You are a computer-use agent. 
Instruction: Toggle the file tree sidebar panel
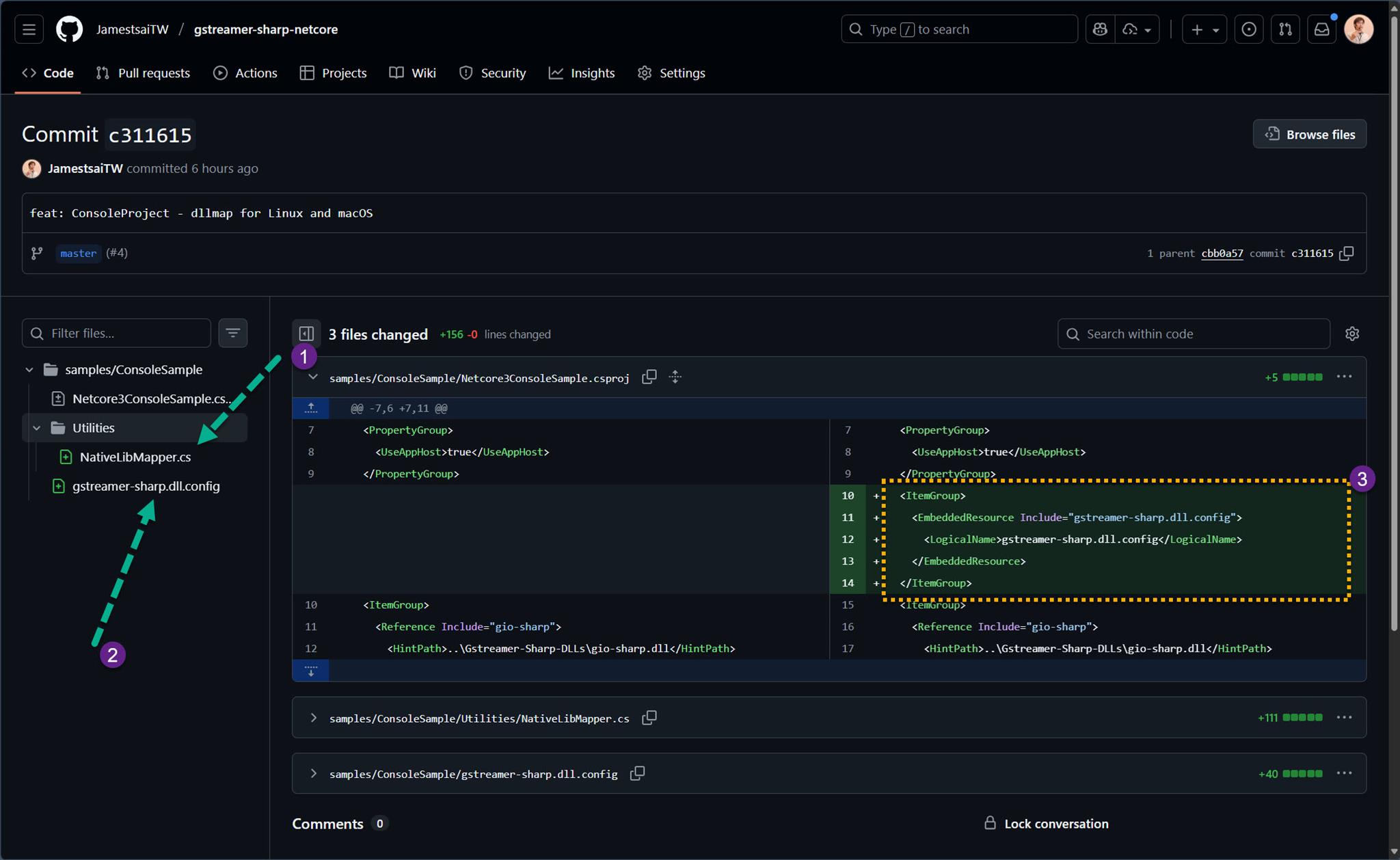(x=306, y=334)
